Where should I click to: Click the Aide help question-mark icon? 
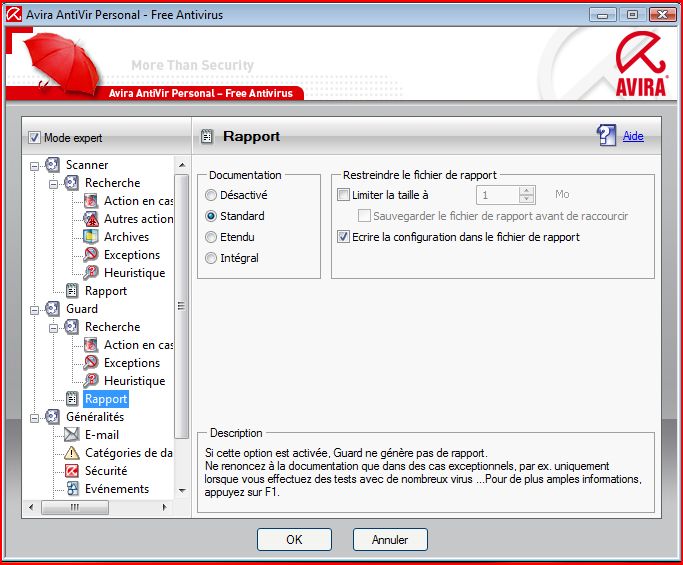coord(606,135)
